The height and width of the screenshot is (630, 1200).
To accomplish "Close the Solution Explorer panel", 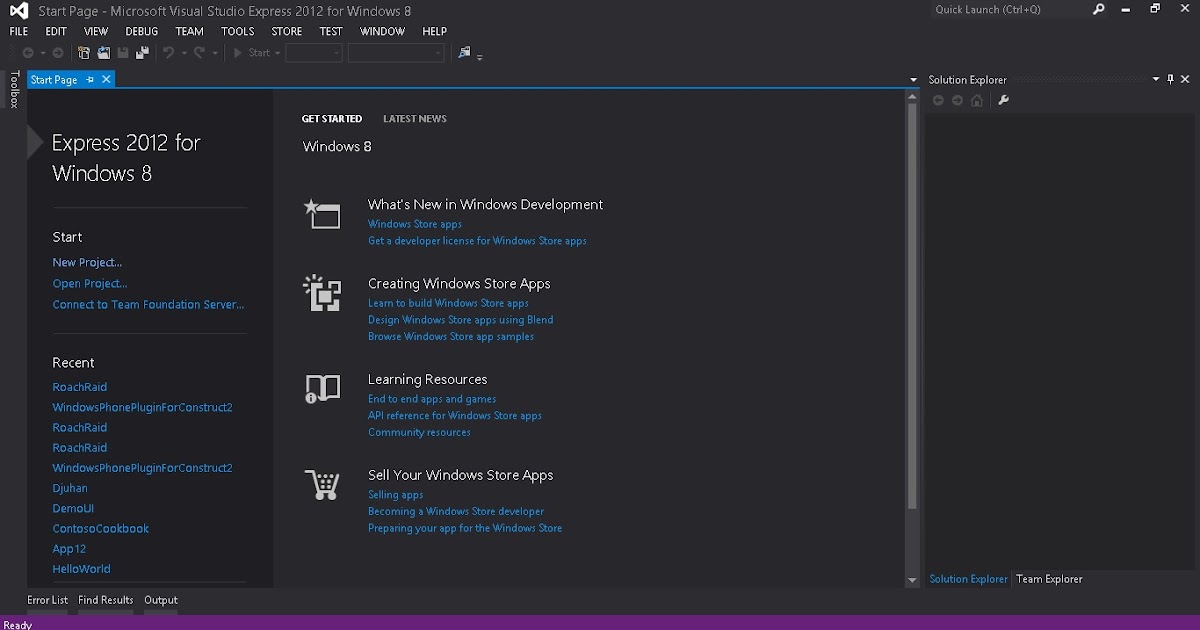I will (x=1187, y=79).
